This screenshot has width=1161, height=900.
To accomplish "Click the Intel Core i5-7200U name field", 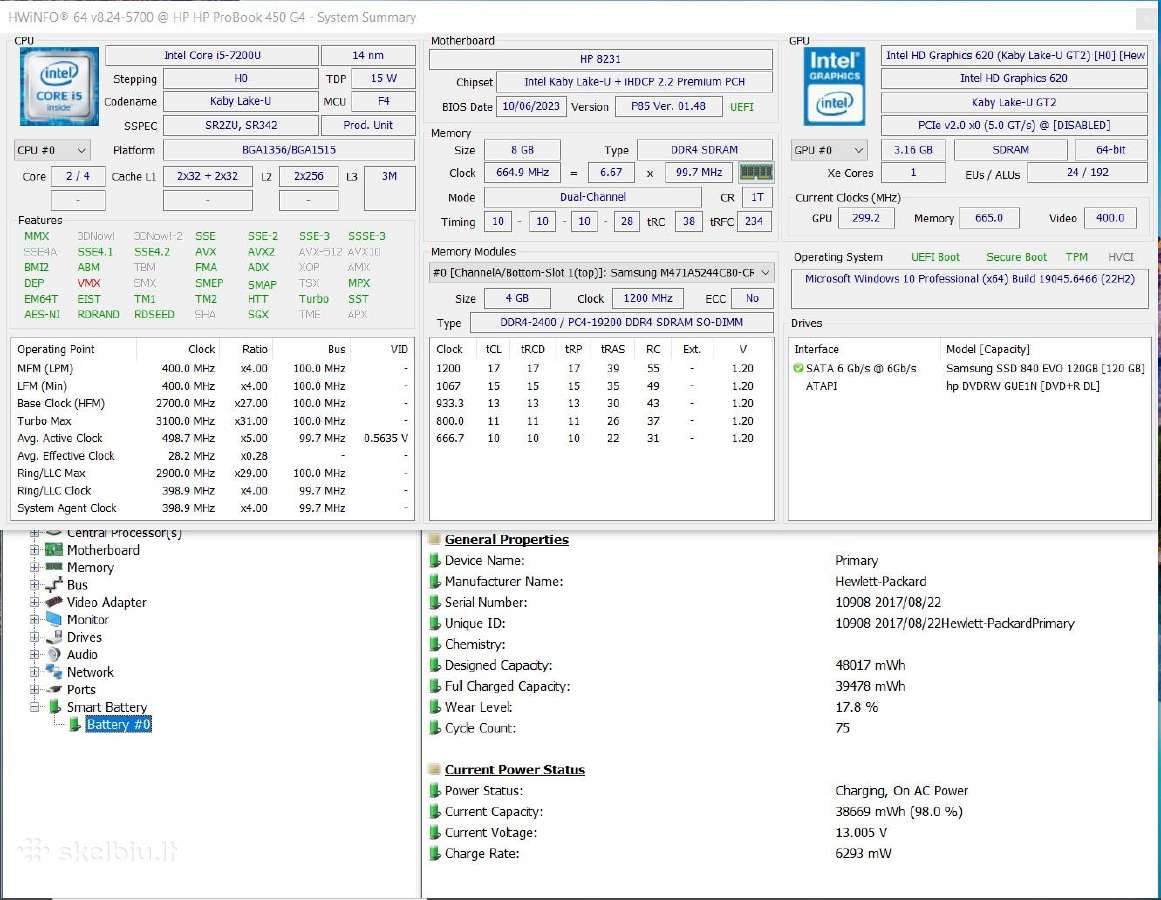I will point(212,56).
